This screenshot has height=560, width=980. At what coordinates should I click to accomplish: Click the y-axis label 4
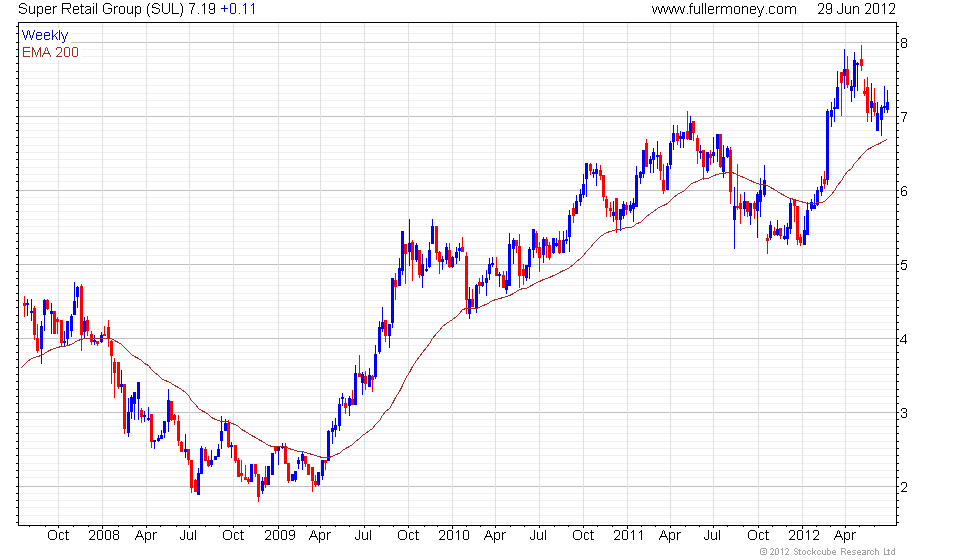pyautogui.click(x=904, y=340)
